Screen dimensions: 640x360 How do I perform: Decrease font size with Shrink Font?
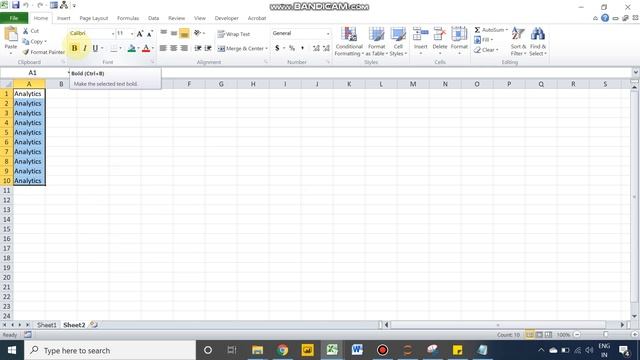click(x=150, y=33)
